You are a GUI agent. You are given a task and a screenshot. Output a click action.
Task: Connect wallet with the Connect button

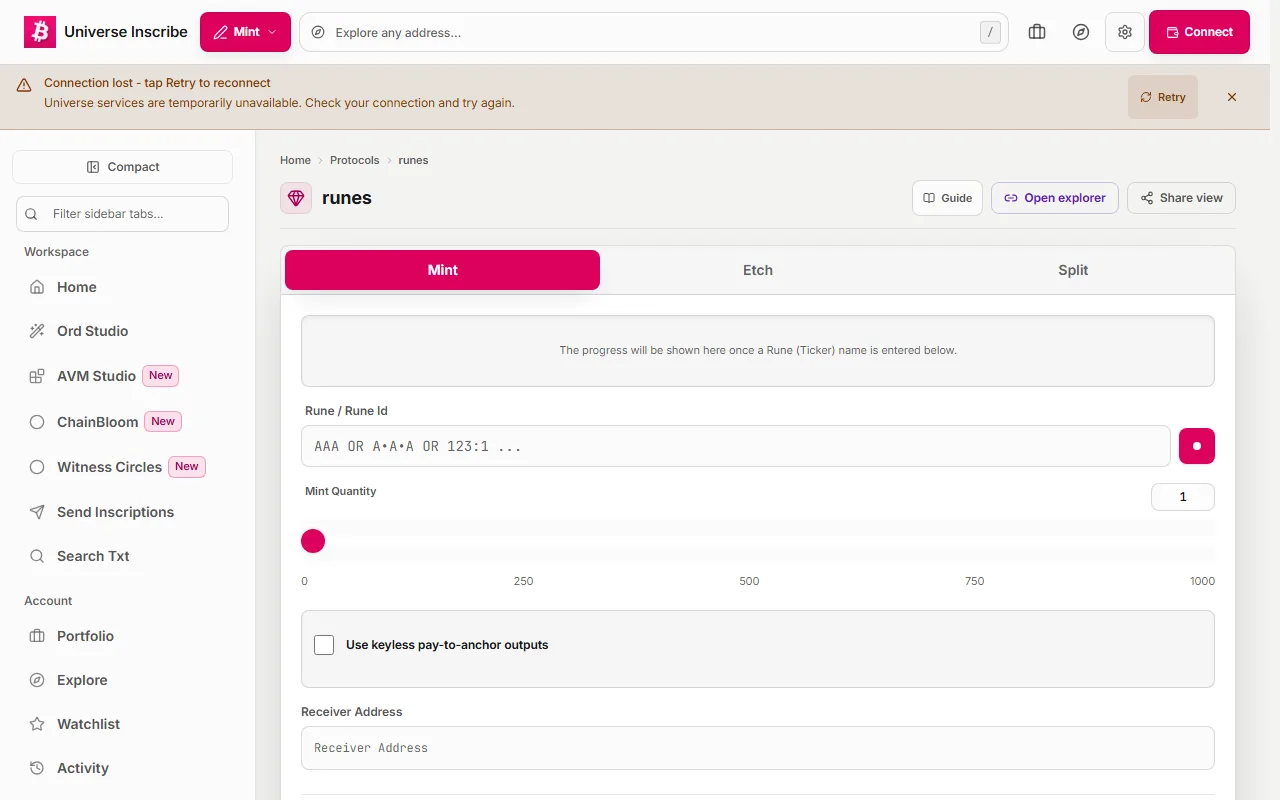point(1199,32)
